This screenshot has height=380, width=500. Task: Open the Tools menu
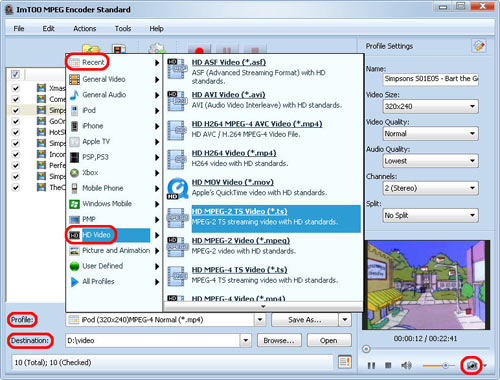[123, 29]
